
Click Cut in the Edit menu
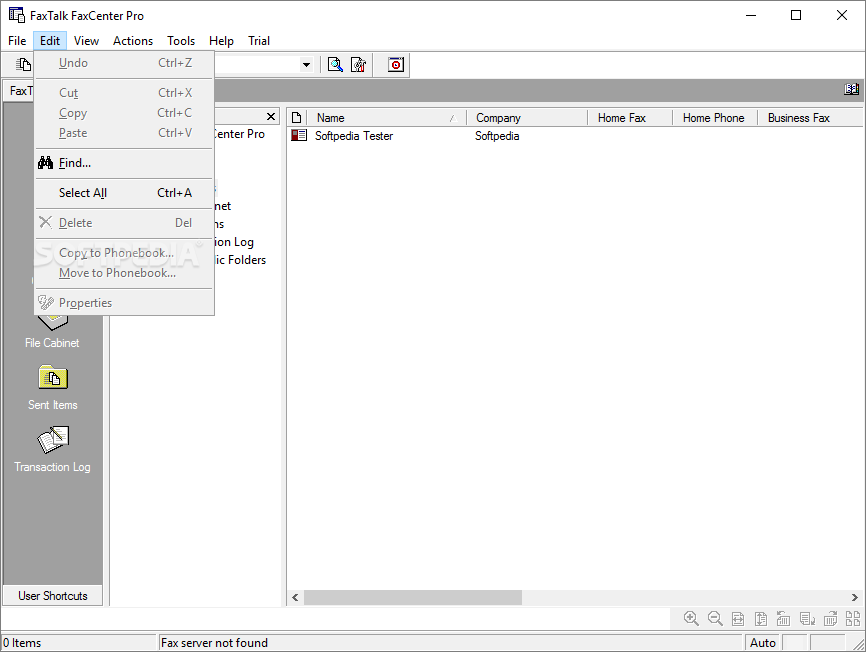coord(124,93)
